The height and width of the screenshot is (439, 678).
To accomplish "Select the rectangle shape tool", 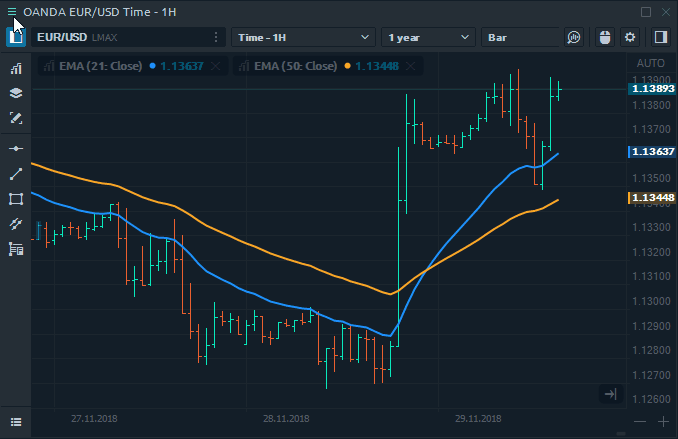I will (x=16, y=199).
